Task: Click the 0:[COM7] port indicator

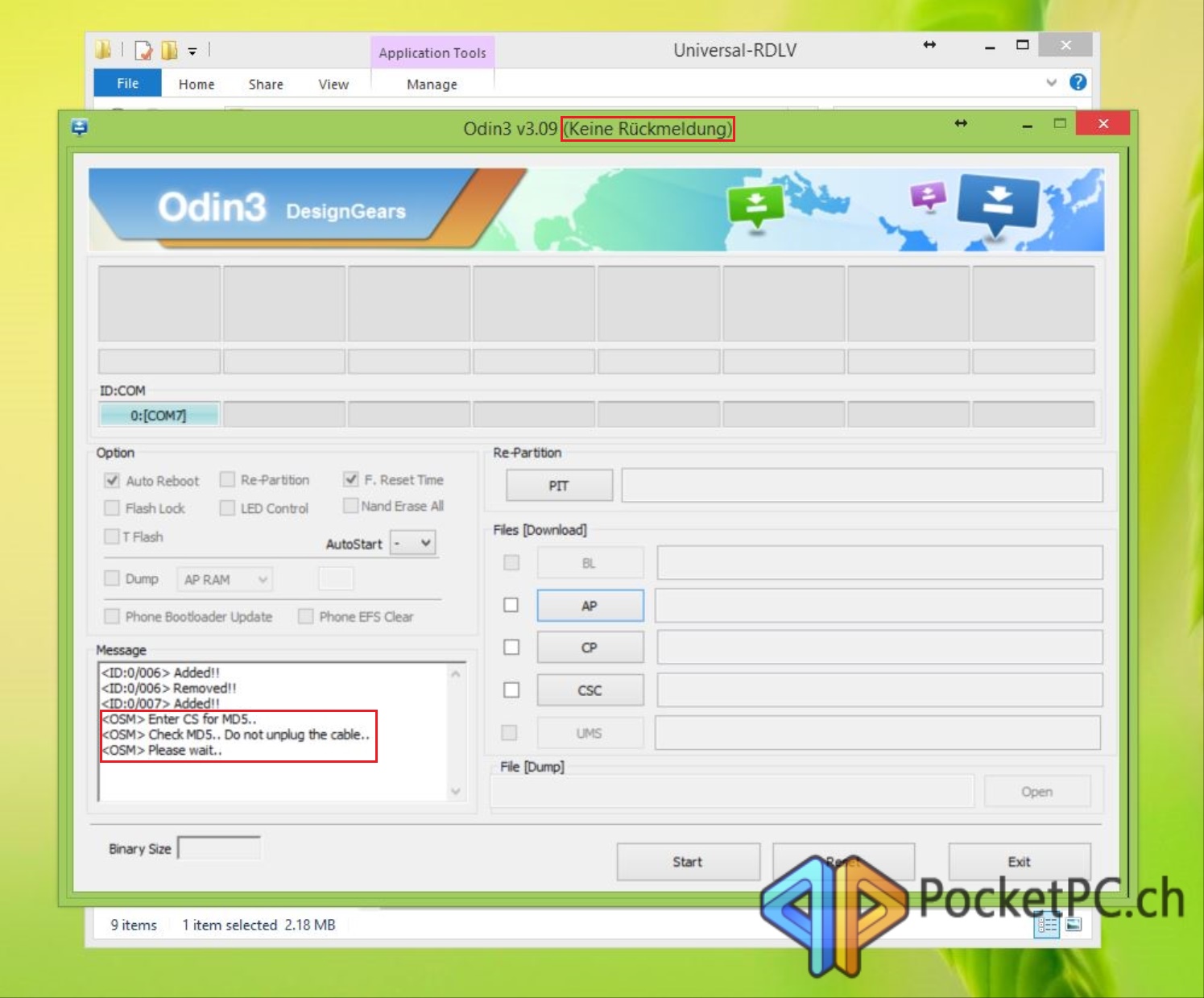Action: coord(159,415)
